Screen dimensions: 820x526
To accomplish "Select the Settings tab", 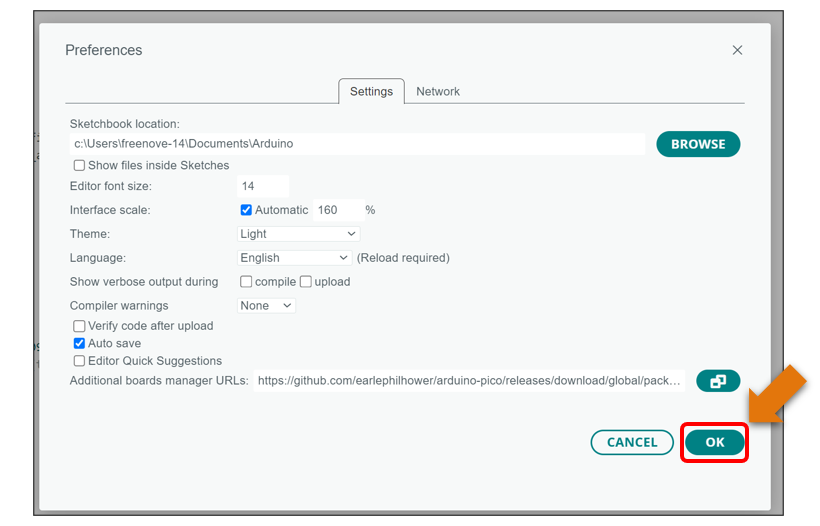I will 371,92.
